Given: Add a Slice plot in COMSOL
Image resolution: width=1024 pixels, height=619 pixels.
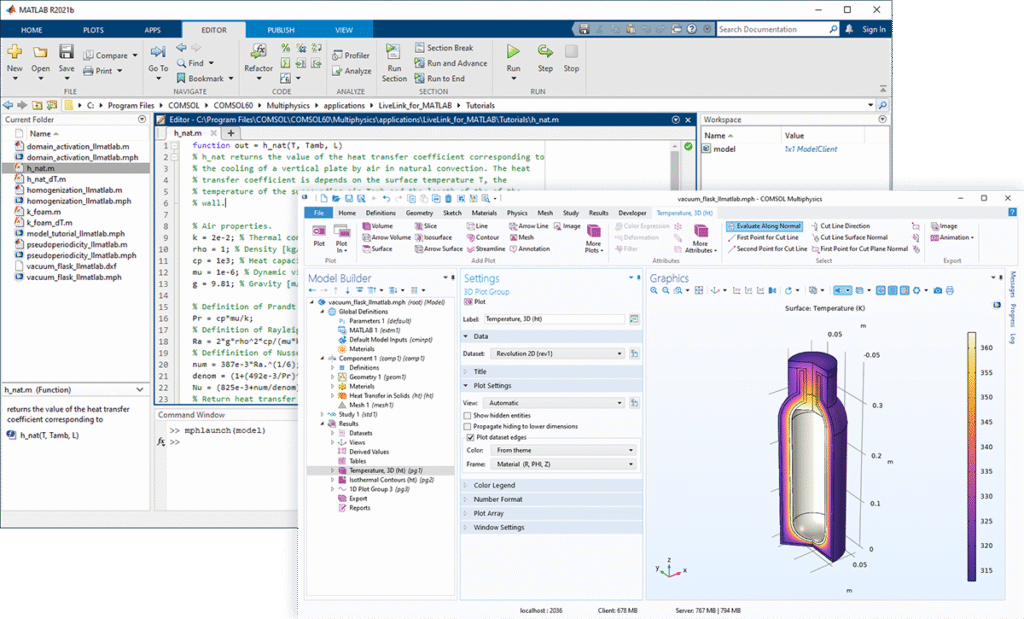Looking at the screenshot, I should point(426,226).
